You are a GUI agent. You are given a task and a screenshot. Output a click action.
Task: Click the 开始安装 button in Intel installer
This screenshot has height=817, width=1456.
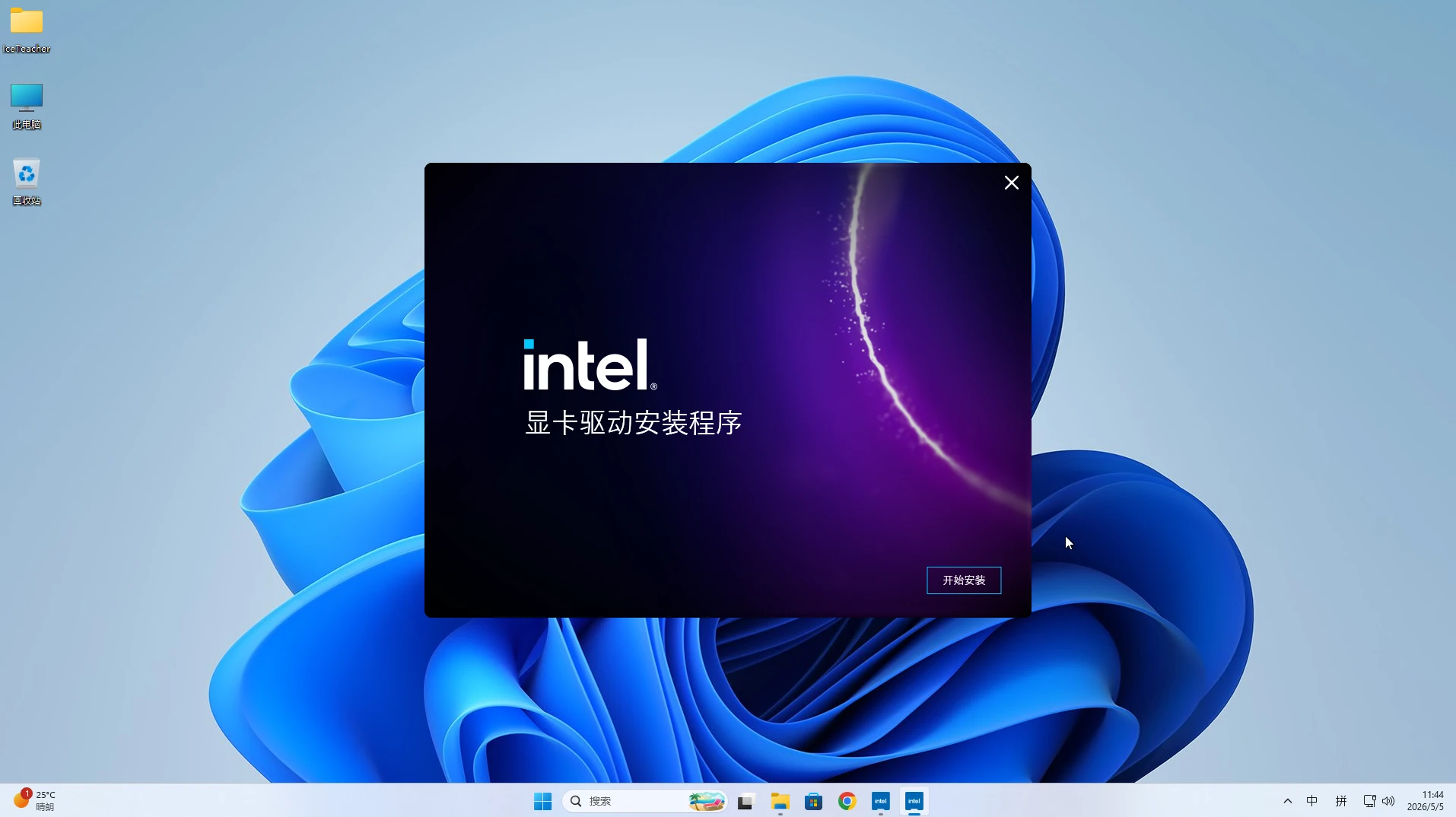point(964,580)
